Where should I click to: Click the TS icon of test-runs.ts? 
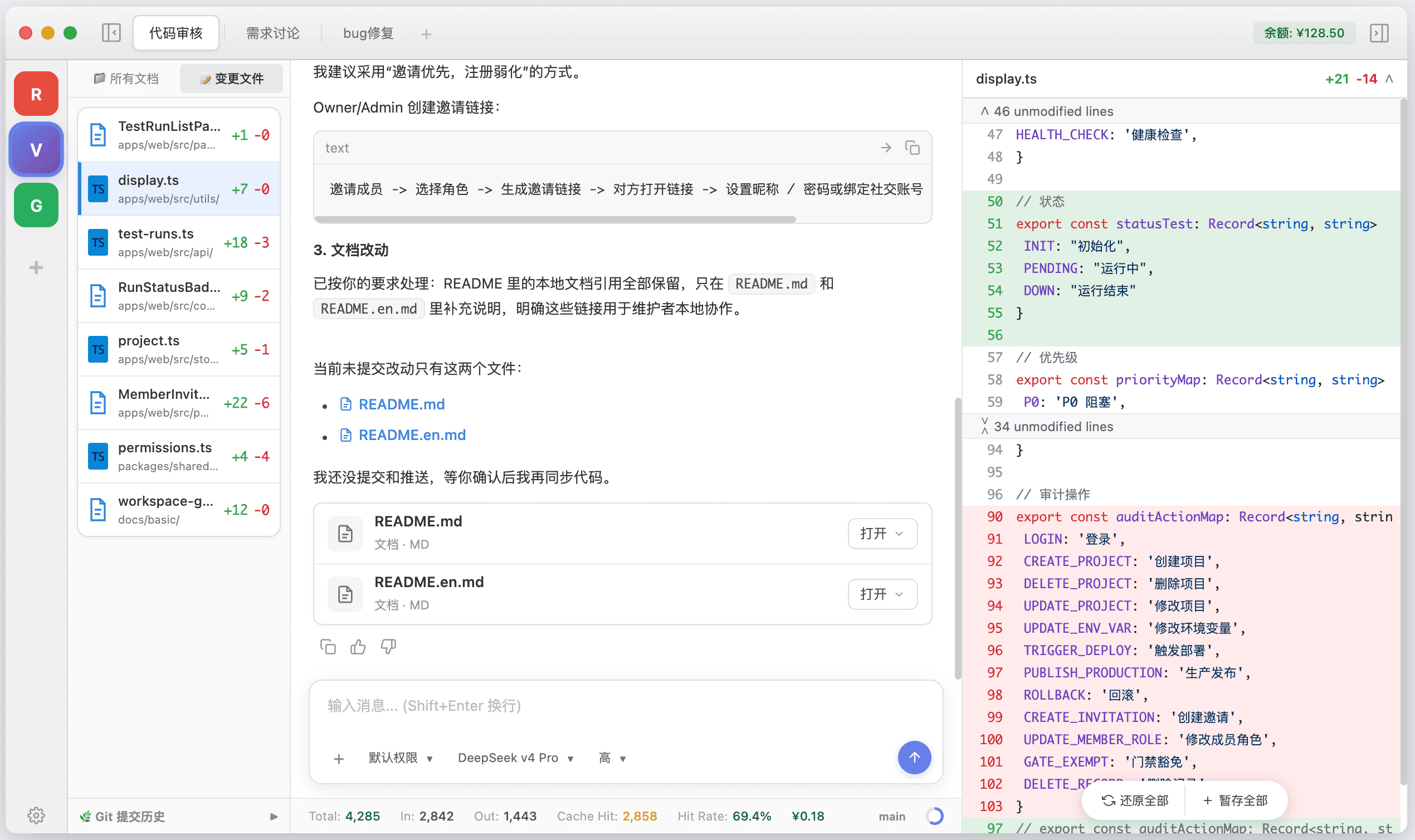click(98, 242)
